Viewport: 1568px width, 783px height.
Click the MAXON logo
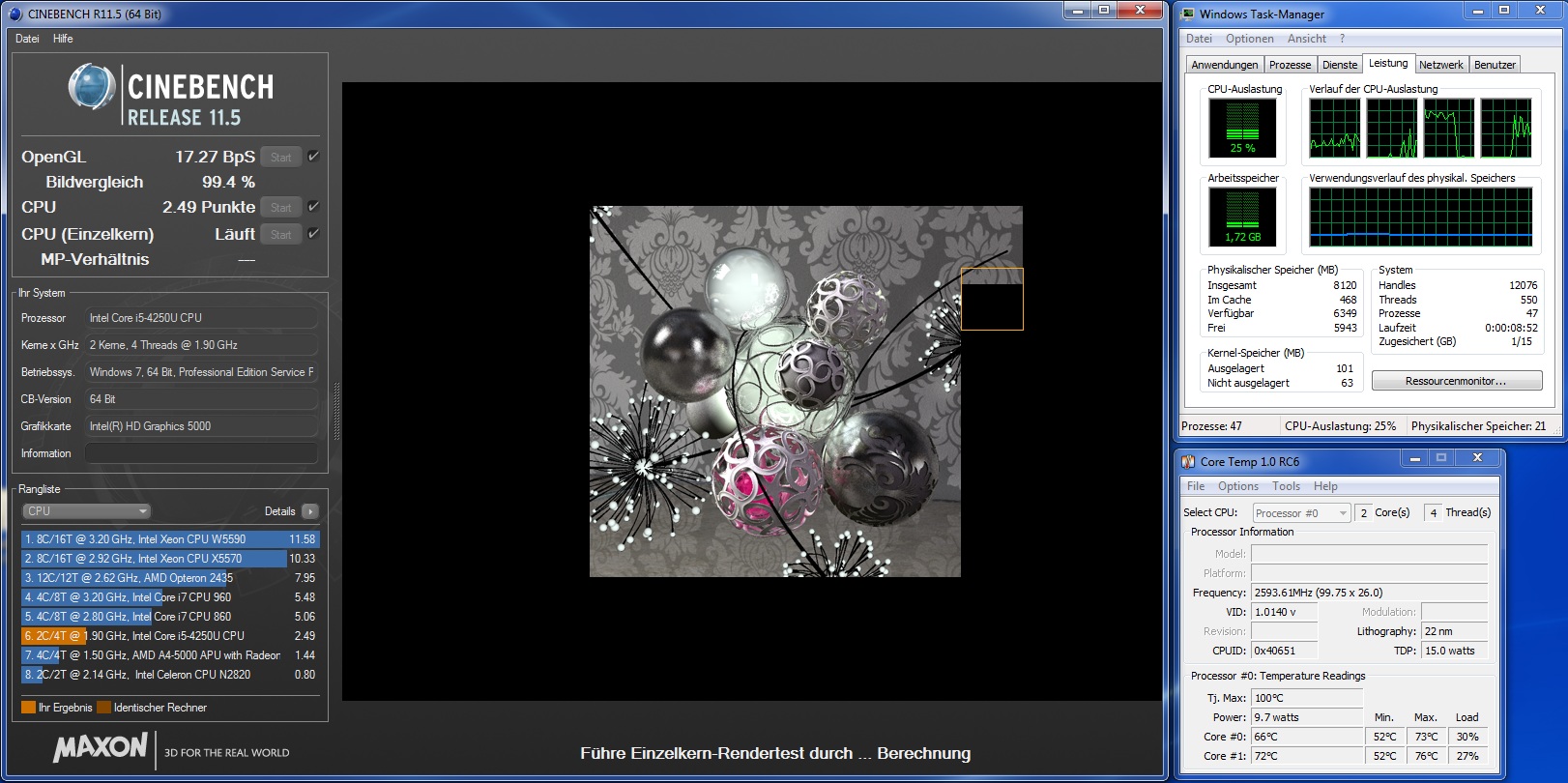point(101,747)
